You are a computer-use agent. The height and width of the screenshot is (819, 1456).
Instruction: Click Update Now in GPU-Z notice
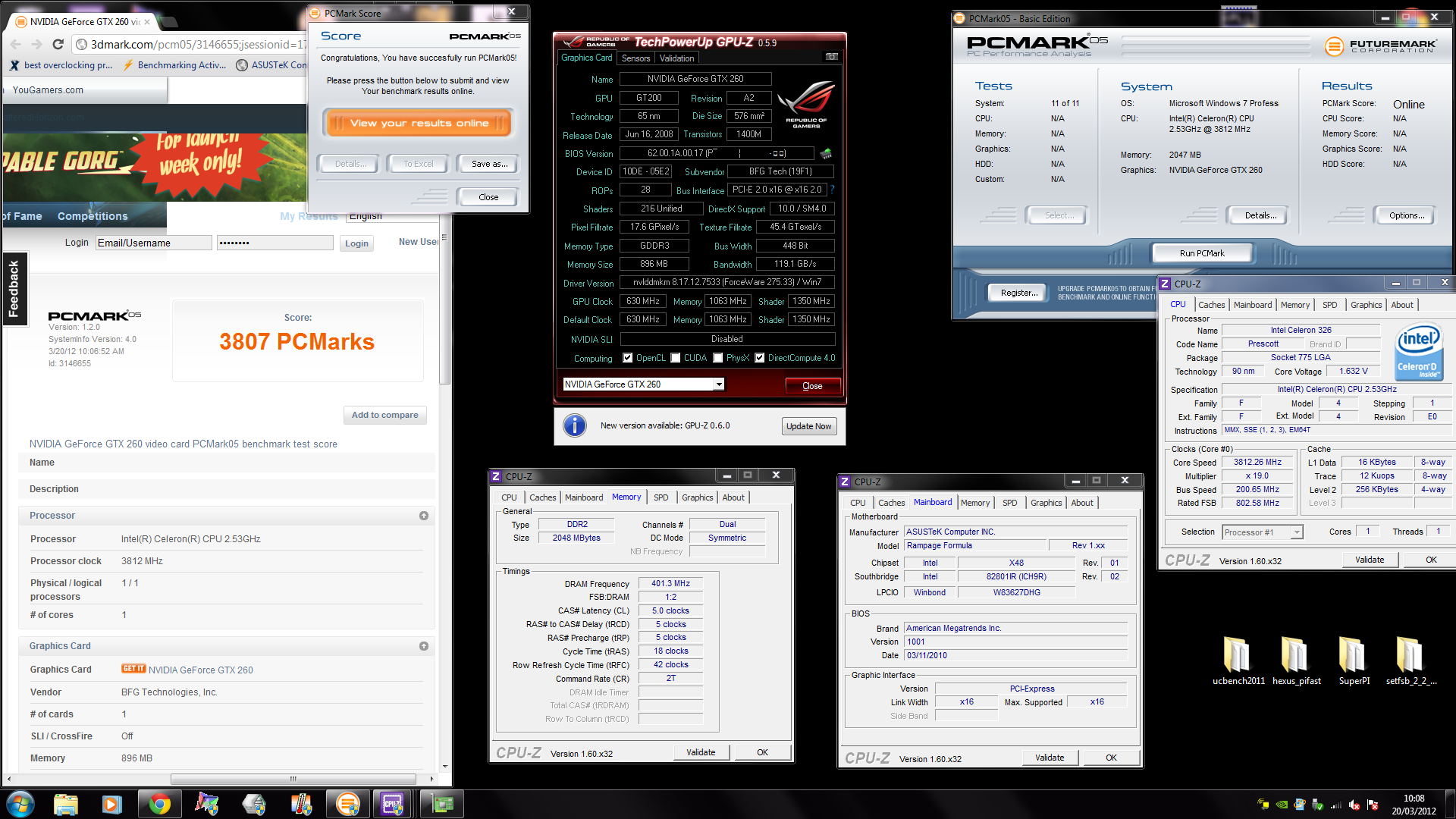click(808, 426)
